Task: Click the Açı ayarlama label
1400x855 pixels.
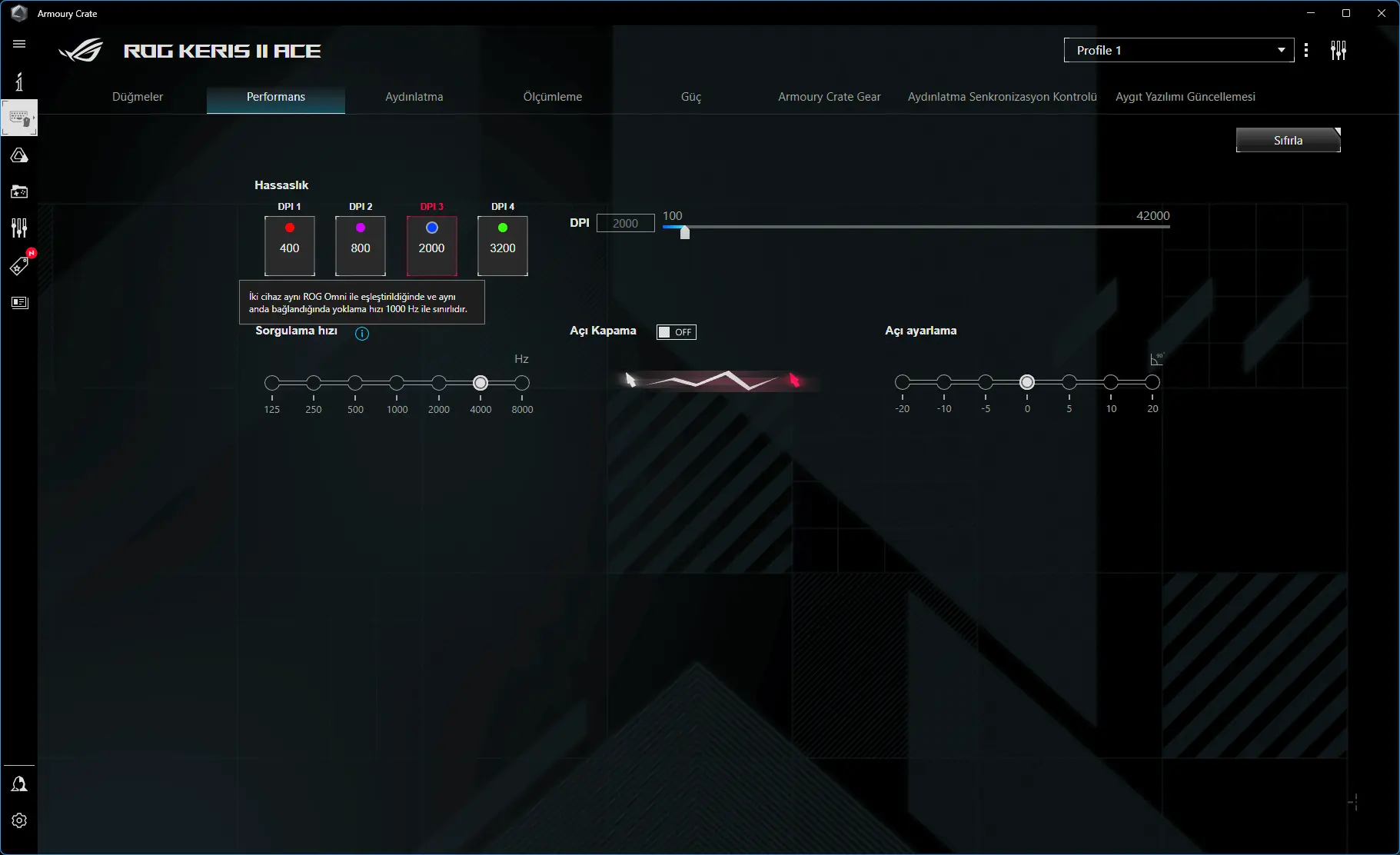Action: click(921, 331)
